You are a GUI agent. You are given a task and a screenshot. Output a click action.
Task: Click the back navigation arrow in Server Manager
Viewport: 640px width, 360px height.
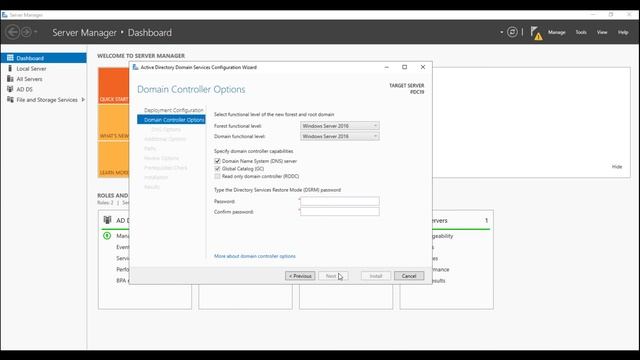pos(13,32)
